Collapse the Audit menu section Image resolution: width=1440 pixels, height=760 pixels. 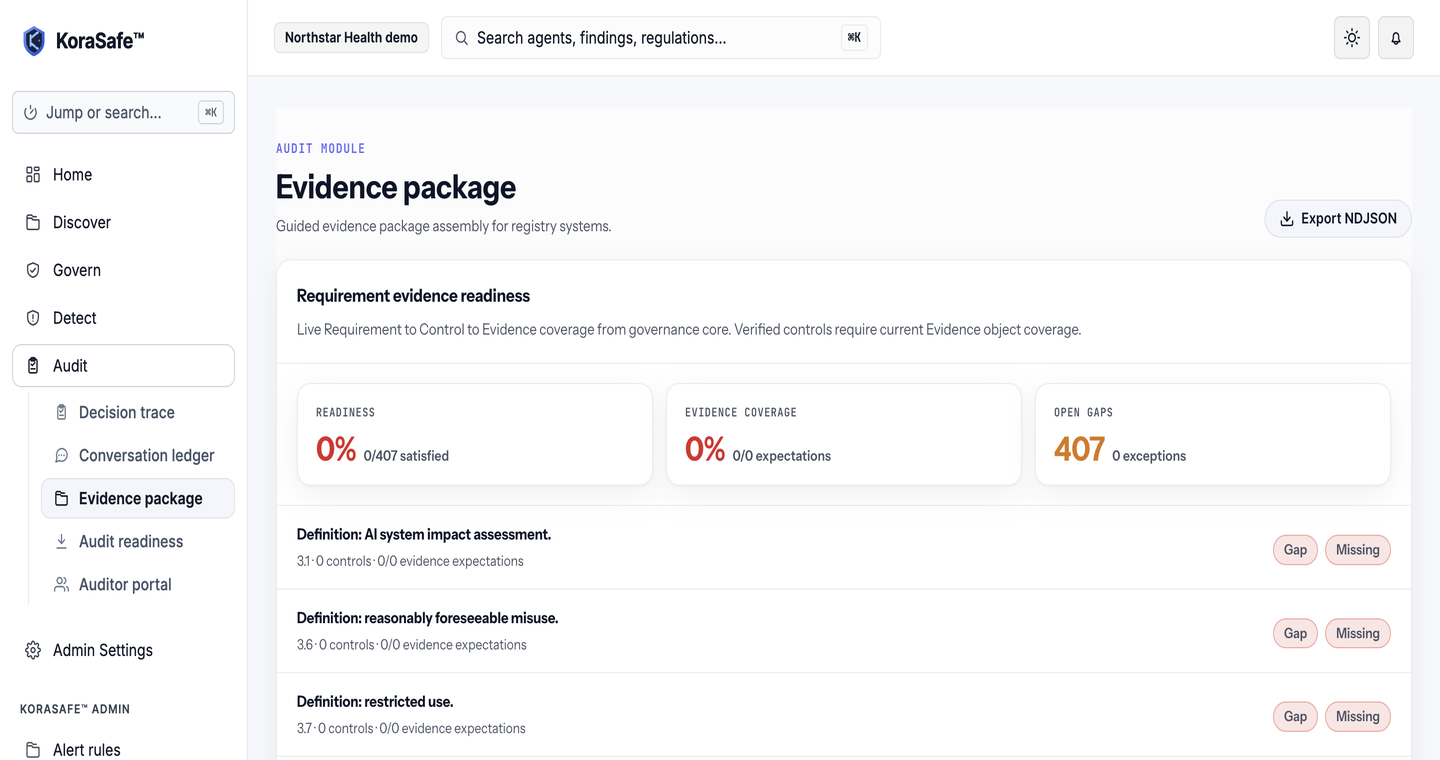[x=123, y=366]
